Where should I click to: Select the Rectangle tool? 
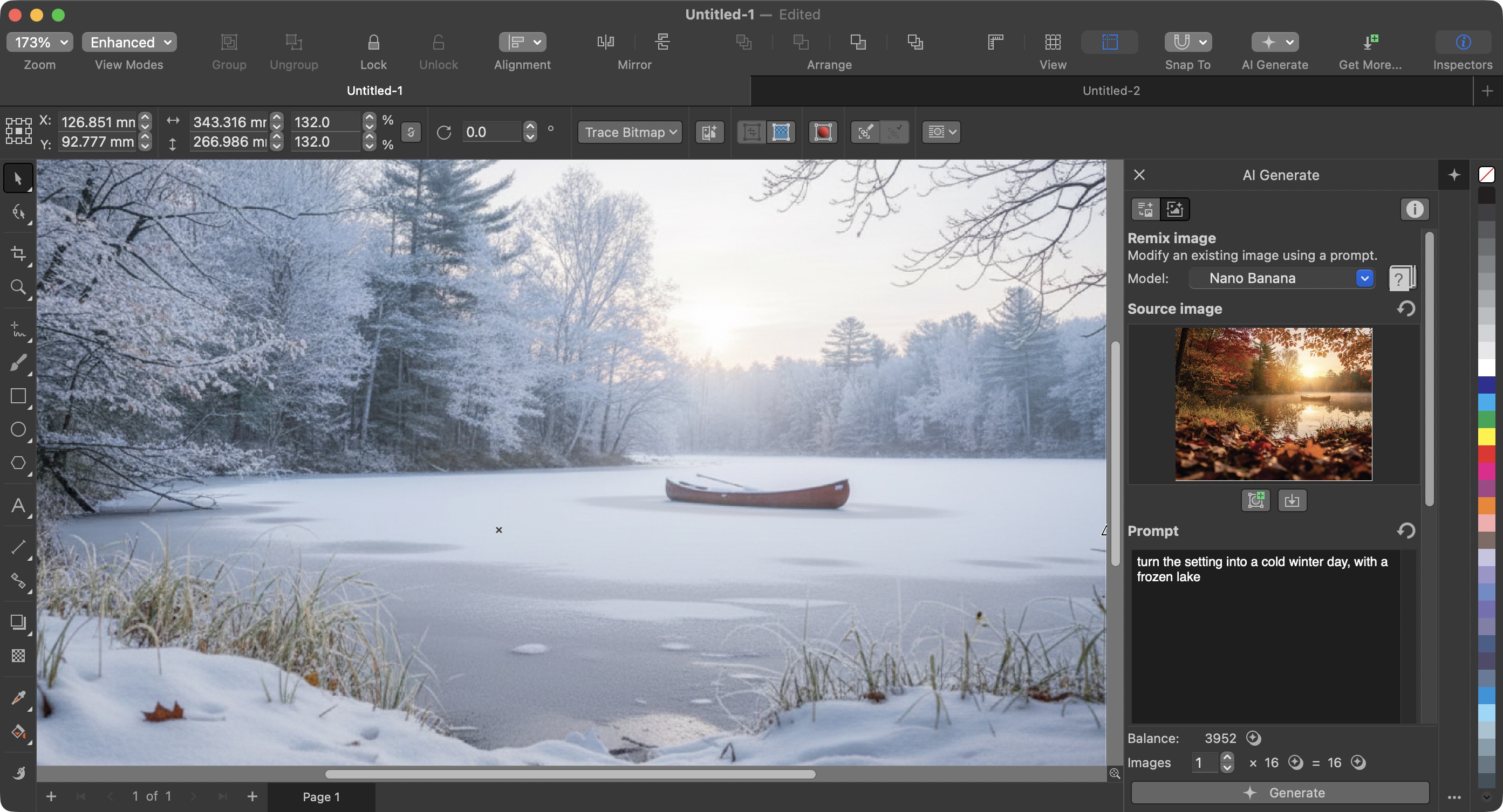point(18,396)
